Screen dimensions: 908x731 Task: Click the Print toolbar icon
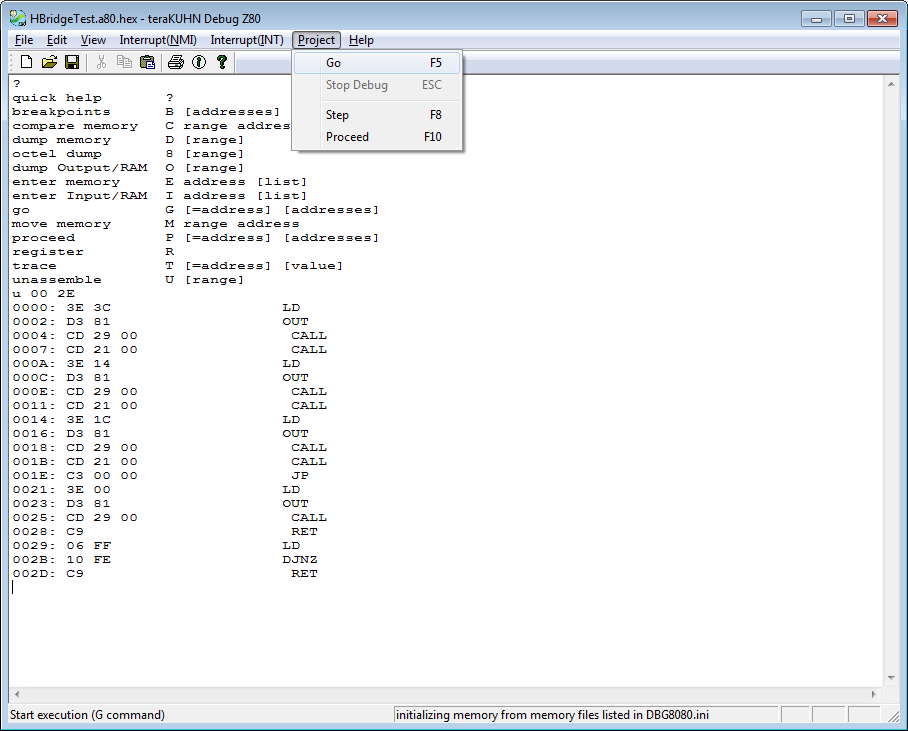coord(176,62)
